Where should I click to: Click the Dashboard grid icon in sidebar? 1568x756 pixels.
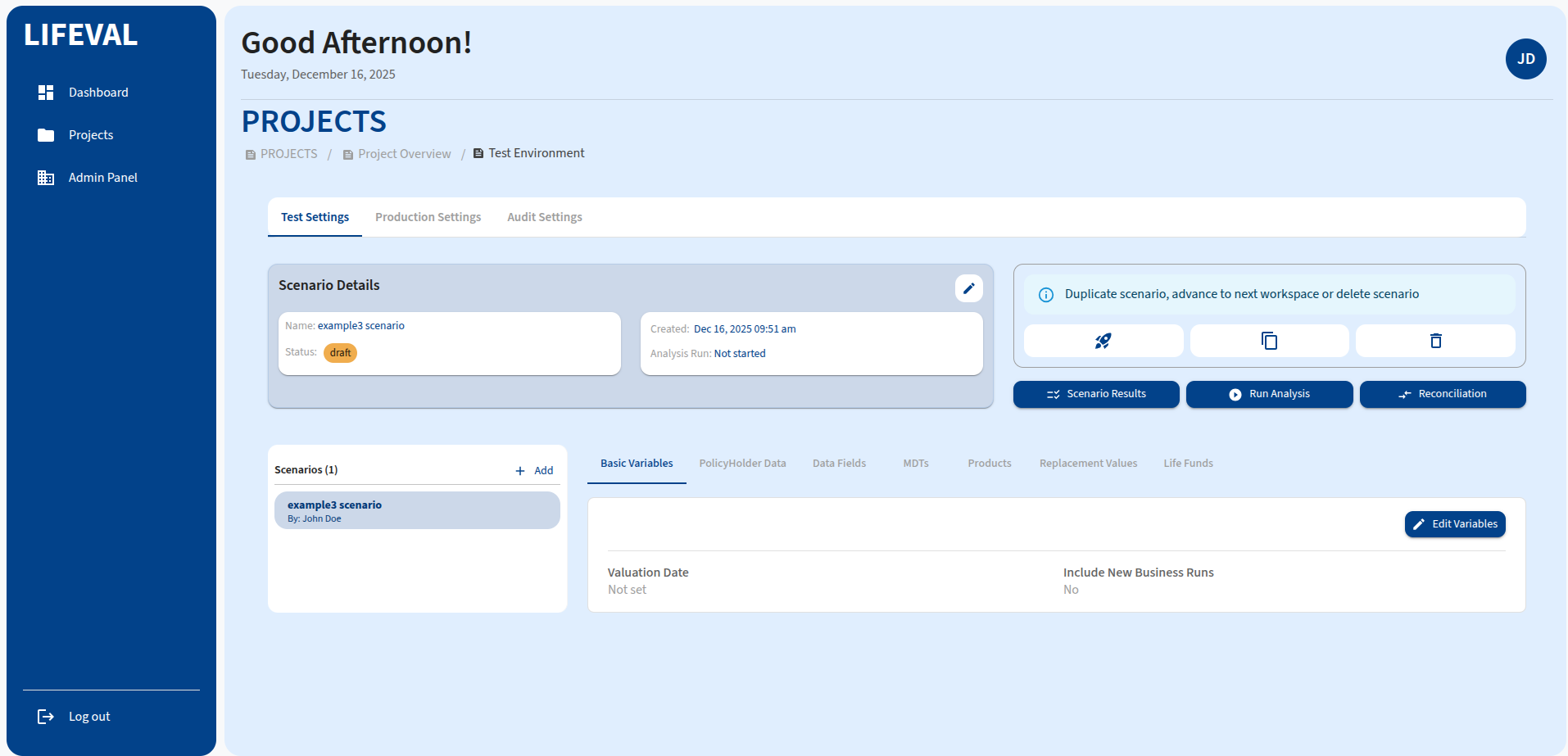tap(46, 93)
